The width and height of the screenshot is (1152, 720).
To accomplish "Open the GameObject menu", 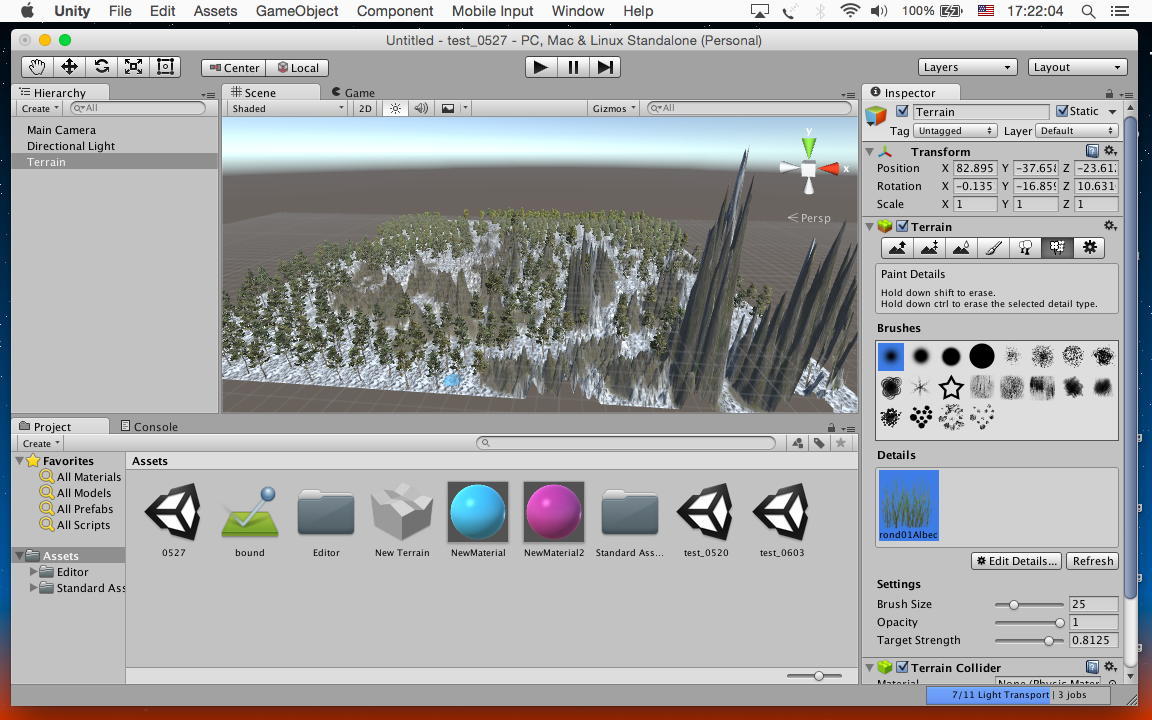I will (x=297, y=11).
